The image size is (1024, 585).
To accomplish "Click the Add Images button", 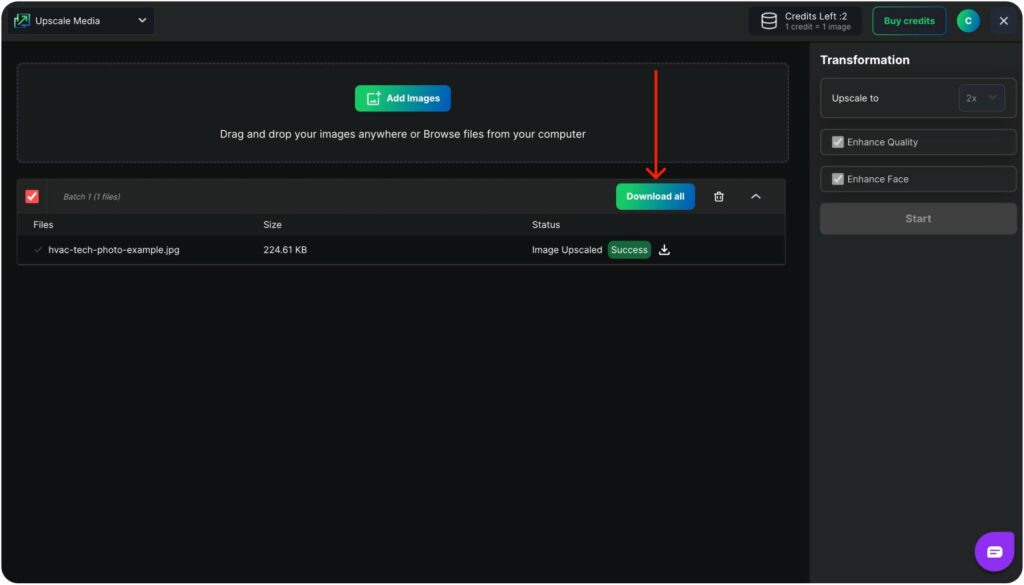I will (403, 98).
